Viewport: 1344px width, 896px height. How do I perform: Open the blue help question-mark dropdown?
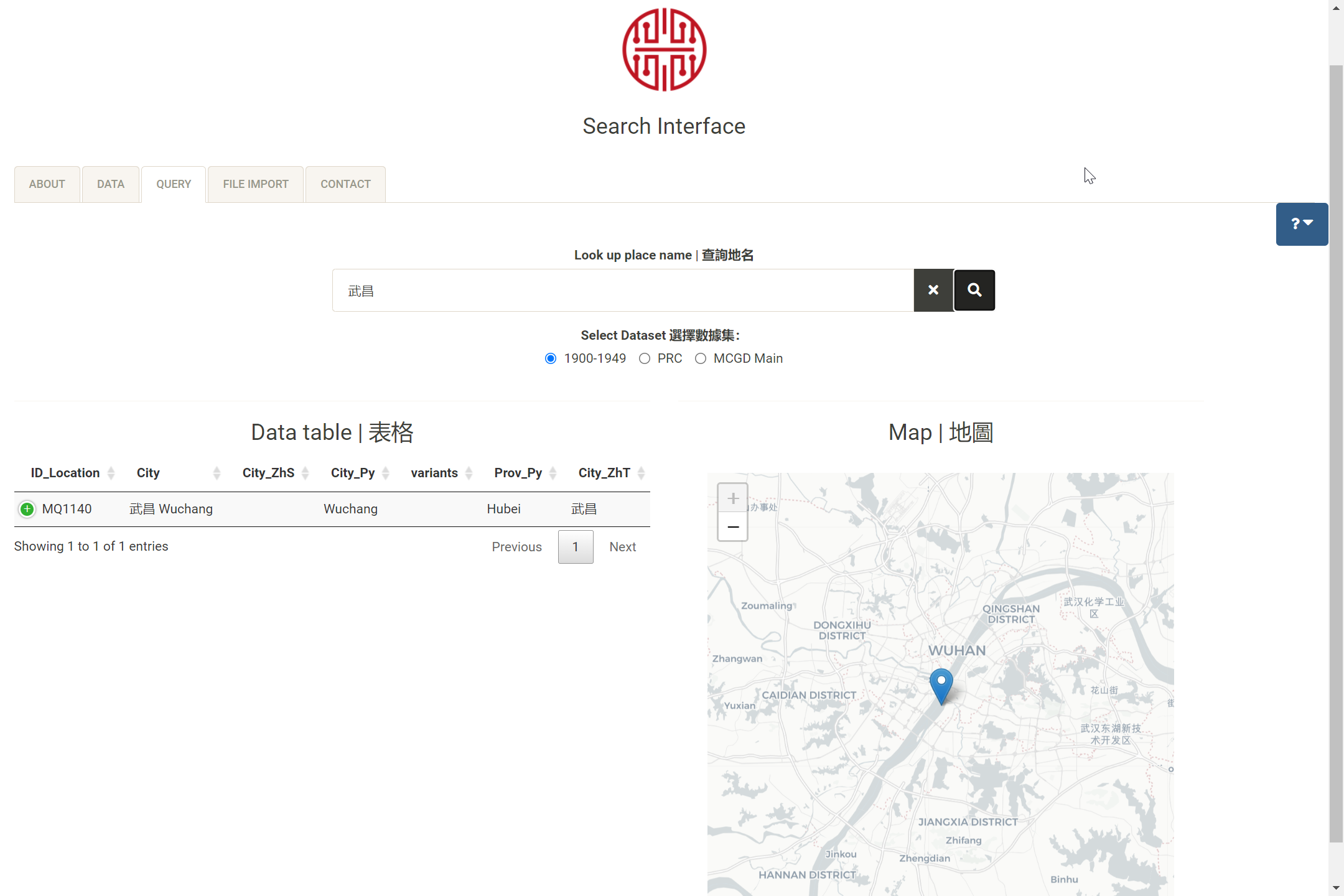coord(1302,224)
